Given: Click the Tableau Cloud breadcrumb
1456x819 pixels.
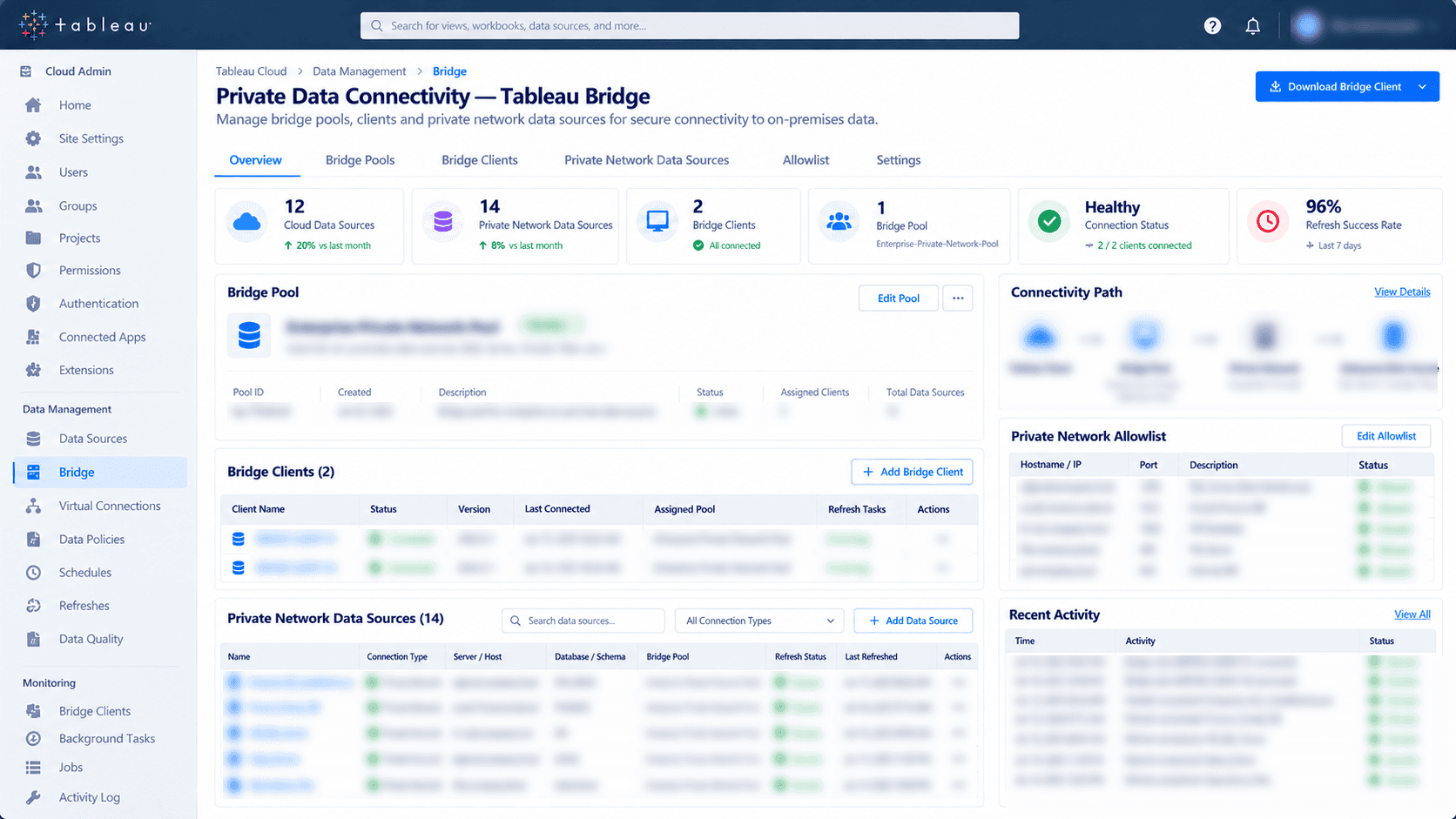Looking at the screenshot, I should [x=251, y=71].
